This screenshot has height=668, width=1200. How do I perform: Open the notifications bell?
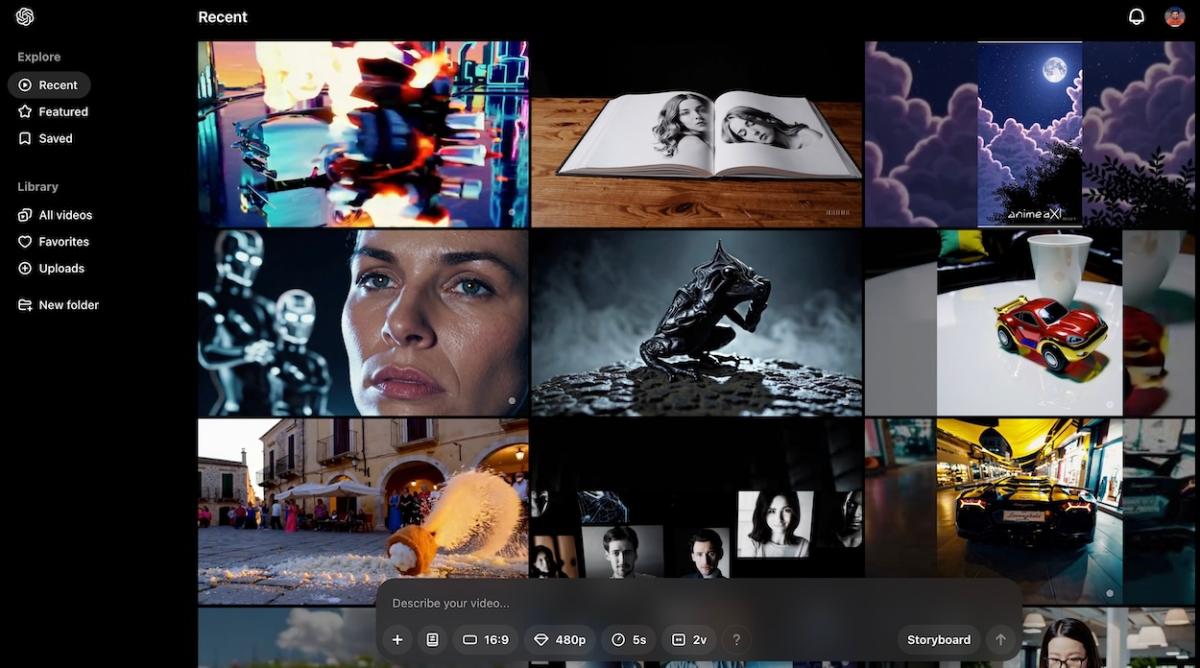point(1136,17)
